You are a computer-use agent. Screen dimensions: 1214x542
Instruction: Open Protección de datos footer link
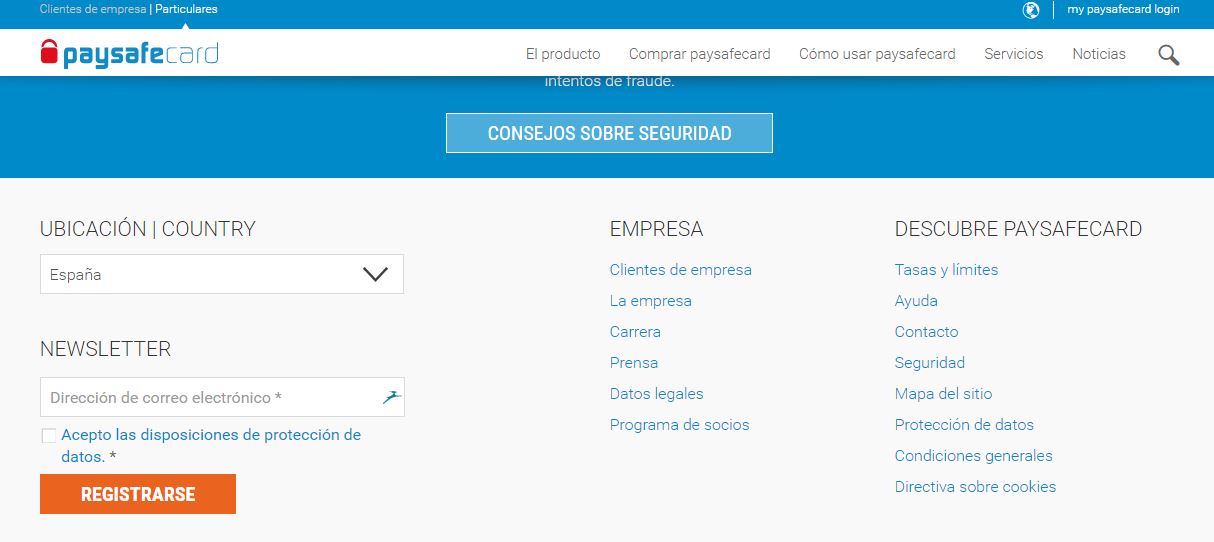[x=964, y=425]
